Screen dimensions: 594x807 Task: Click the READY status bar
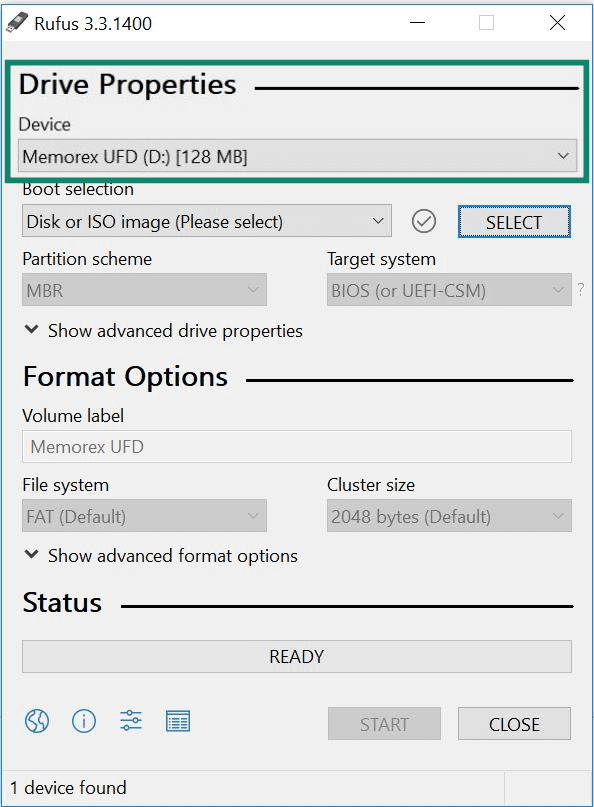296,657
